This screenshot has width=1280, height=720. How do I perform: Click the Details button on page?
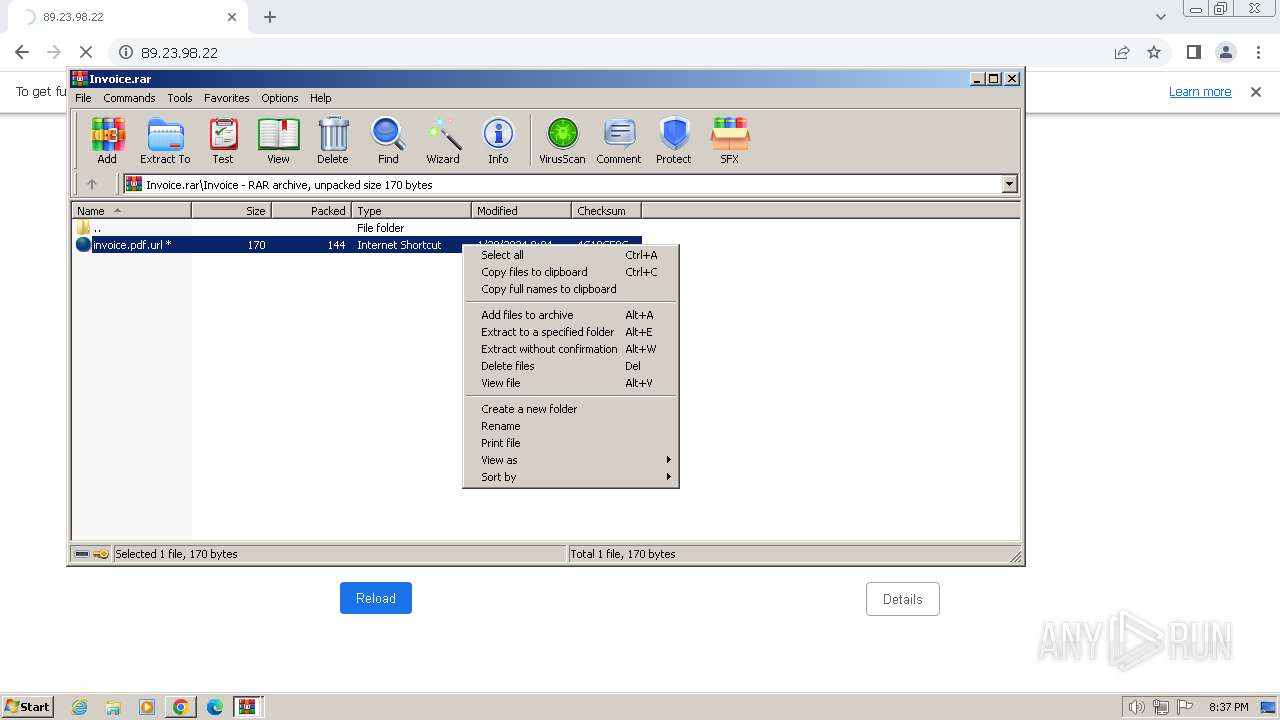click(x=903, y=599)
